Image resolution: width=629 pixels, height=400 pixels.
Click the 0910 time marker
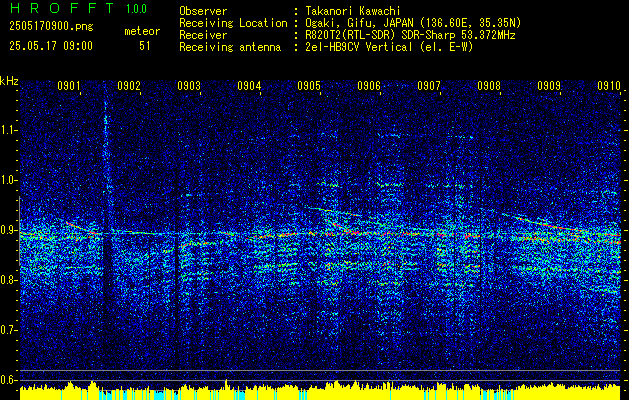pos(609,85)
